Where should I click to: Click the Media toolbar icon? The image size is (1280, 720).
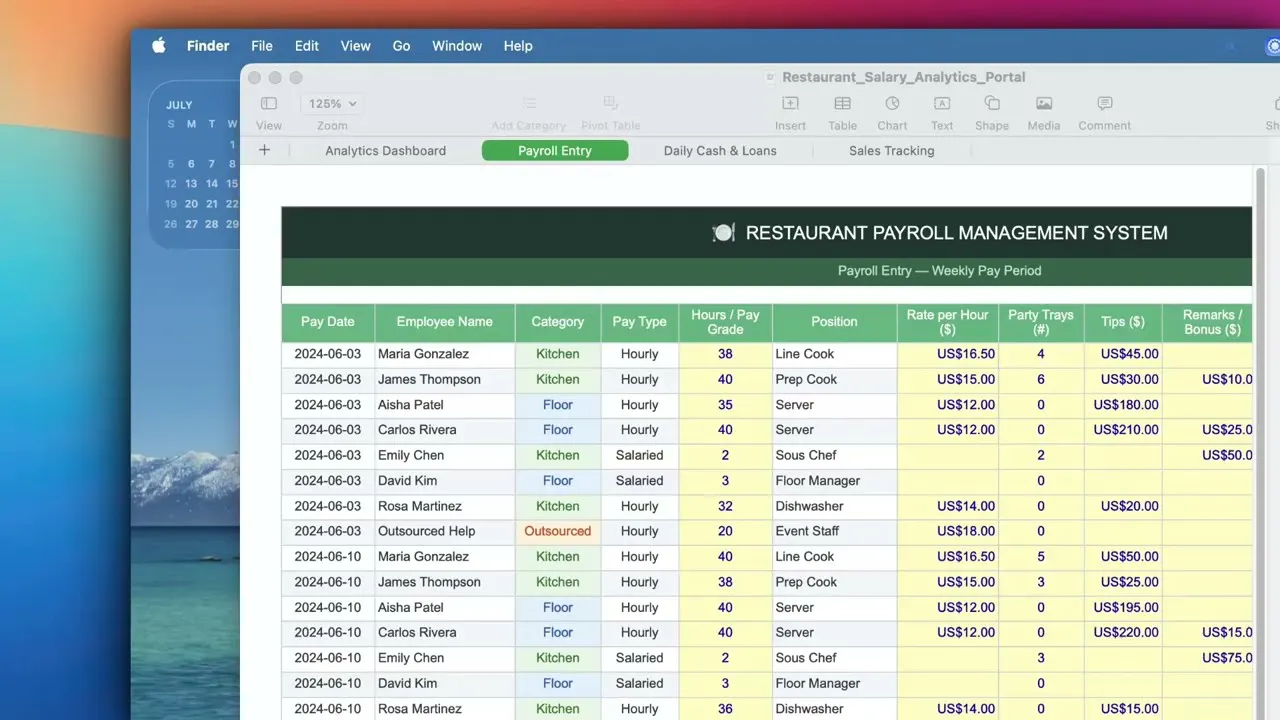pyautogui.click(x=1044, y=103)
